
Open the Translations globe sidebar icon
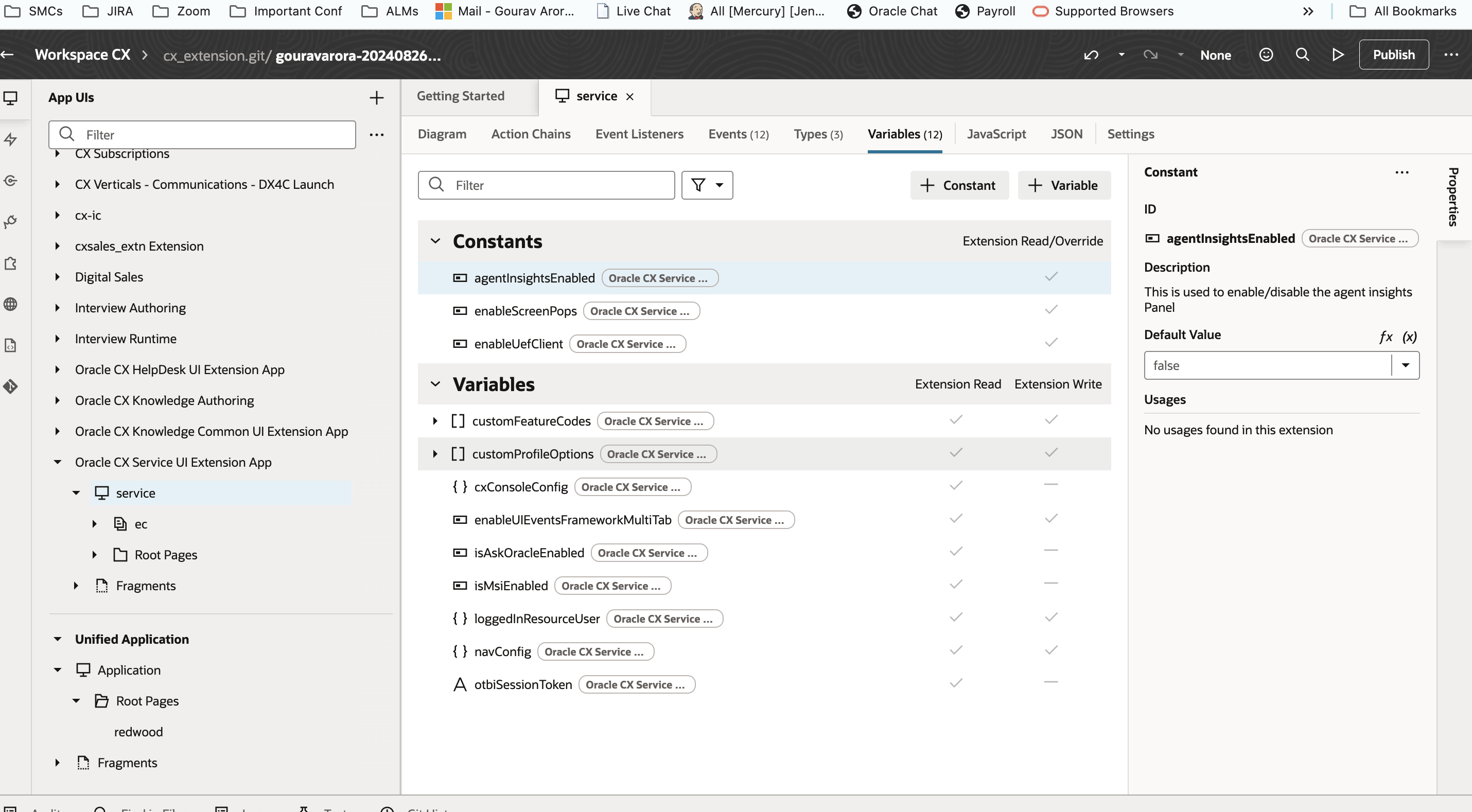11,304
